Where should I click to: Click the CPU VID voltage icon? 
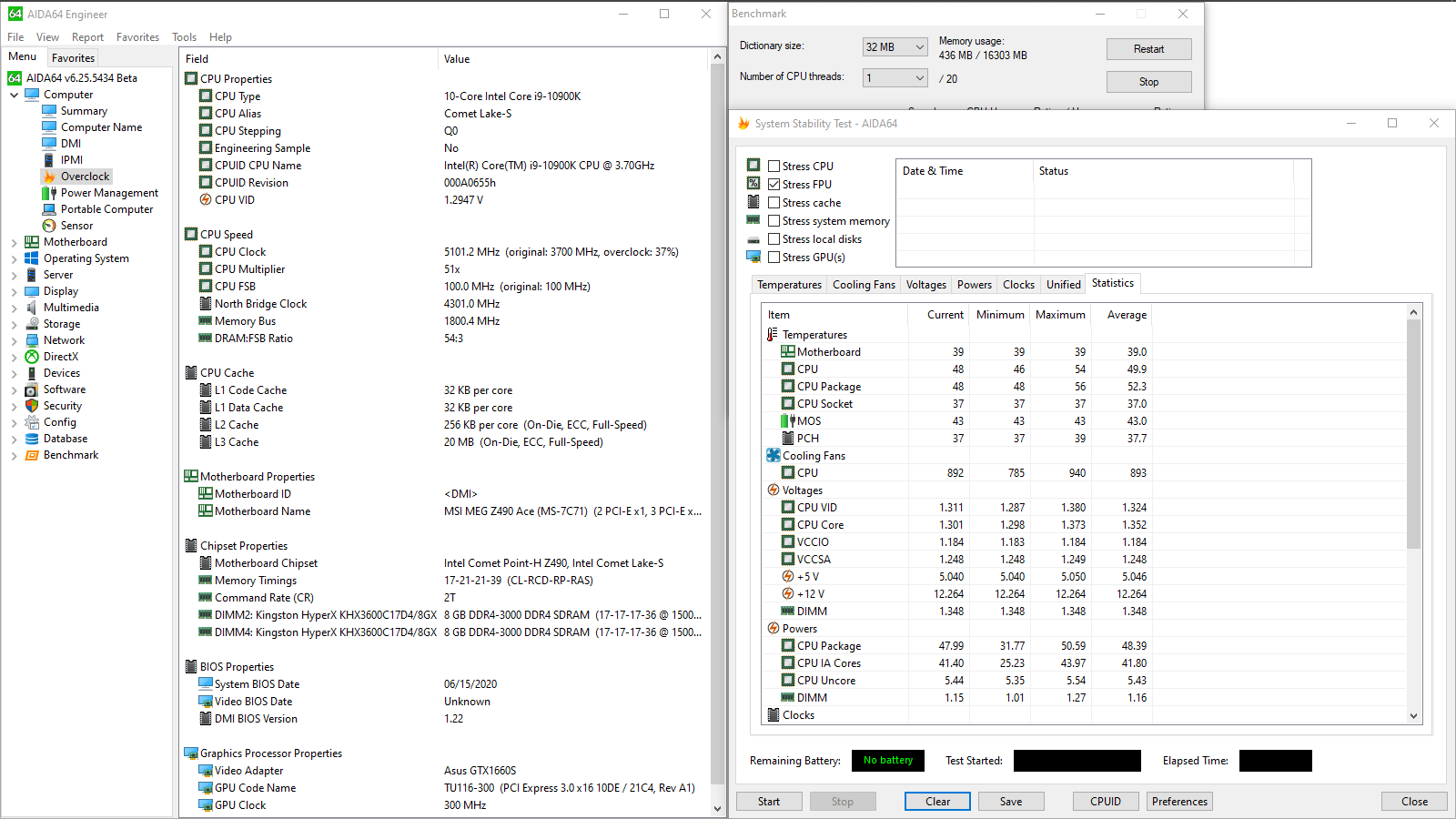click(206, 200)
